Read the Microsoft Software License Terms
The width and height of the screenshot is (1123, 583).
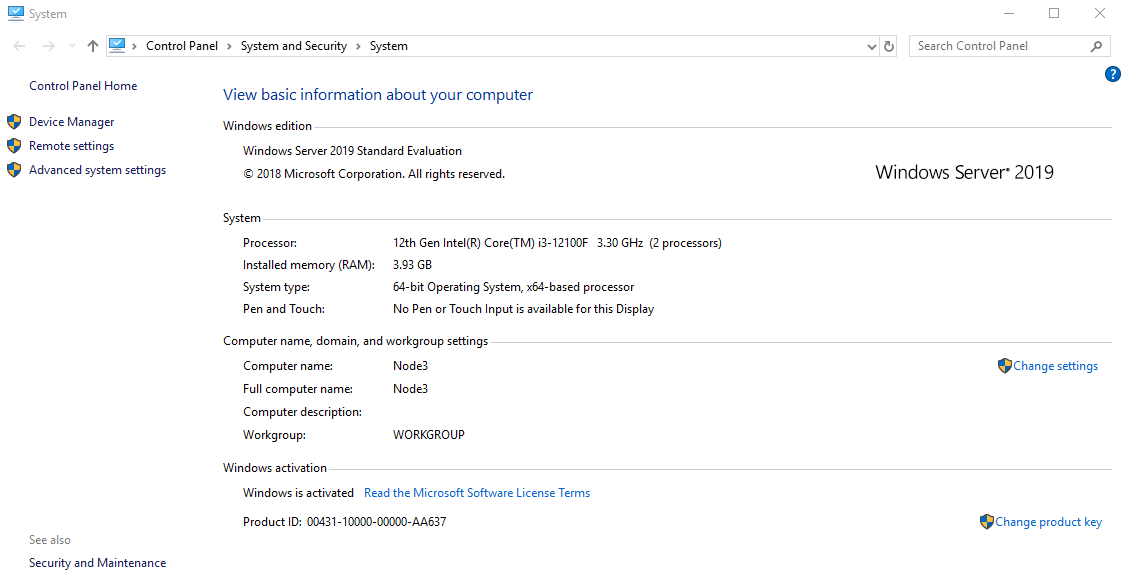(477, 492)
